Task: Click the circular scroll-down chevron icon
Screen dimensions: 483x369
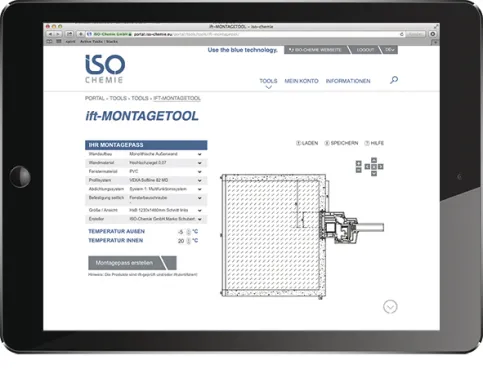Action: click(x=390, y=307)
